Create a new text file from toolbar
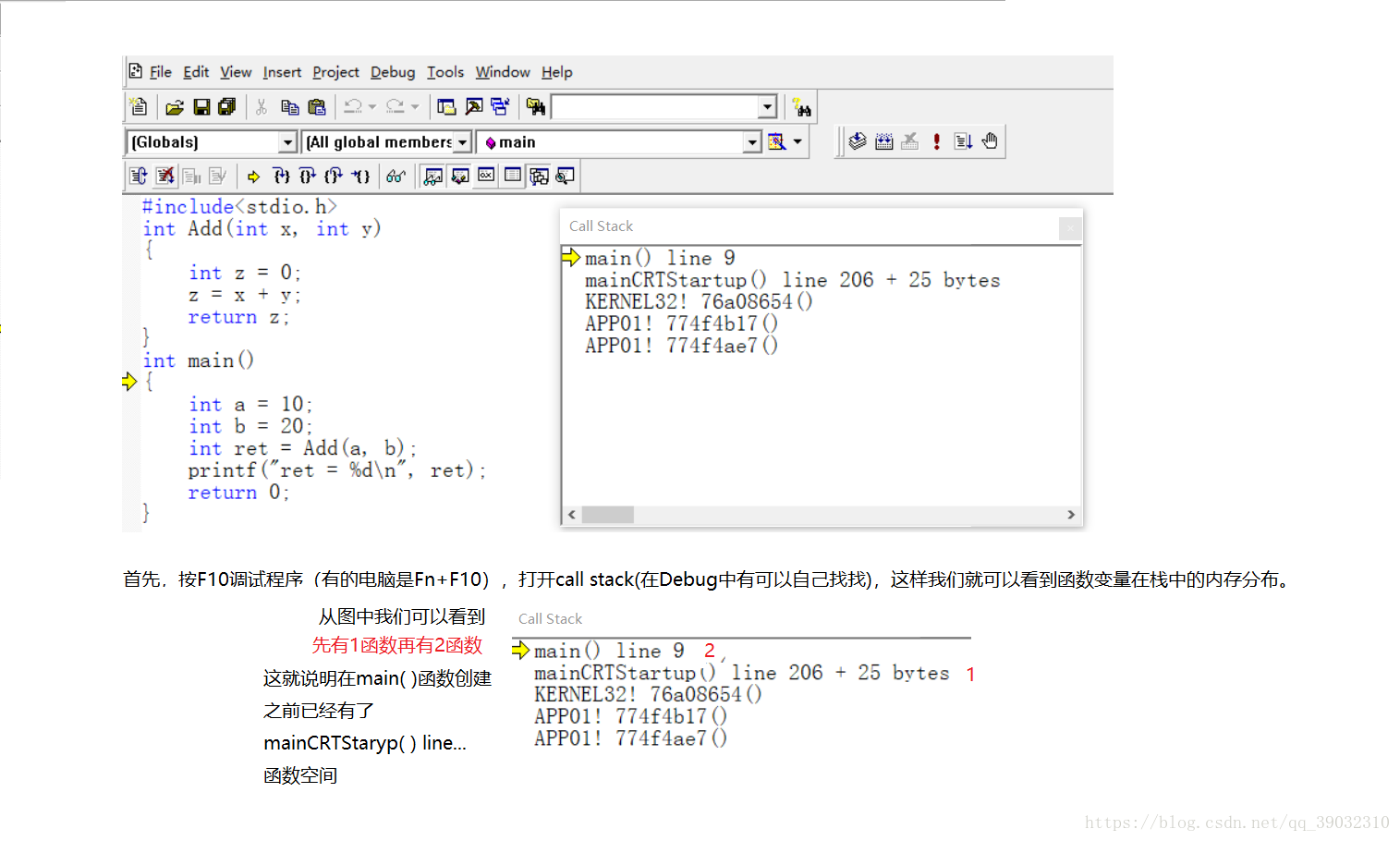This screenshot has width=1400, height=841. coord(139,107)
